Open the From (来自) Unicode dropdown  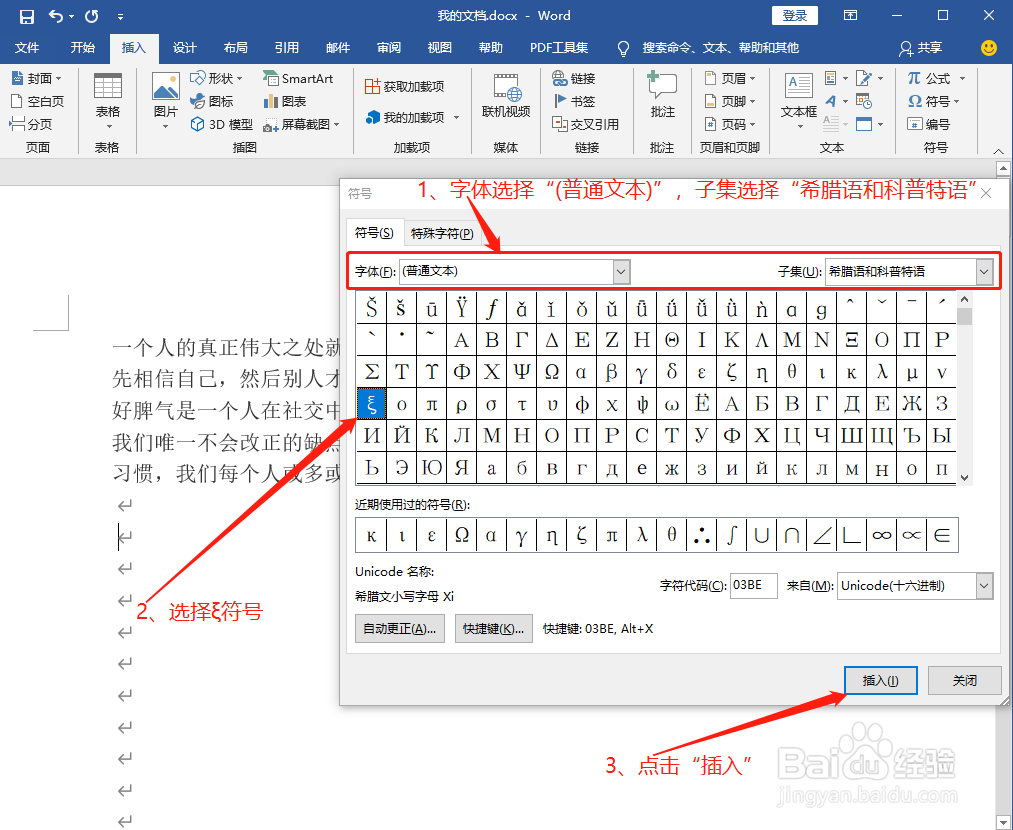pos(984,586)
